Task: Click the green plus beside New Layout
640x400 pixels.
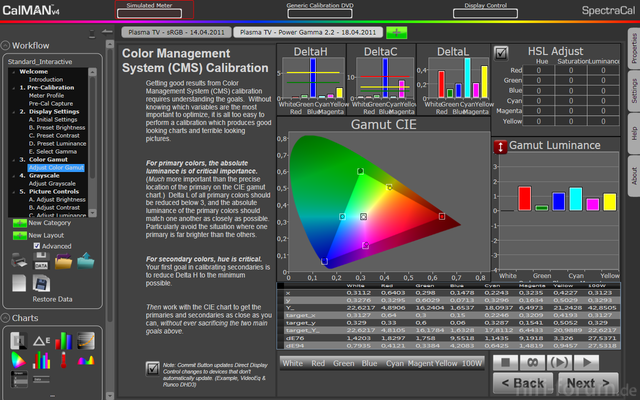Action: click(x=19, y=236)
